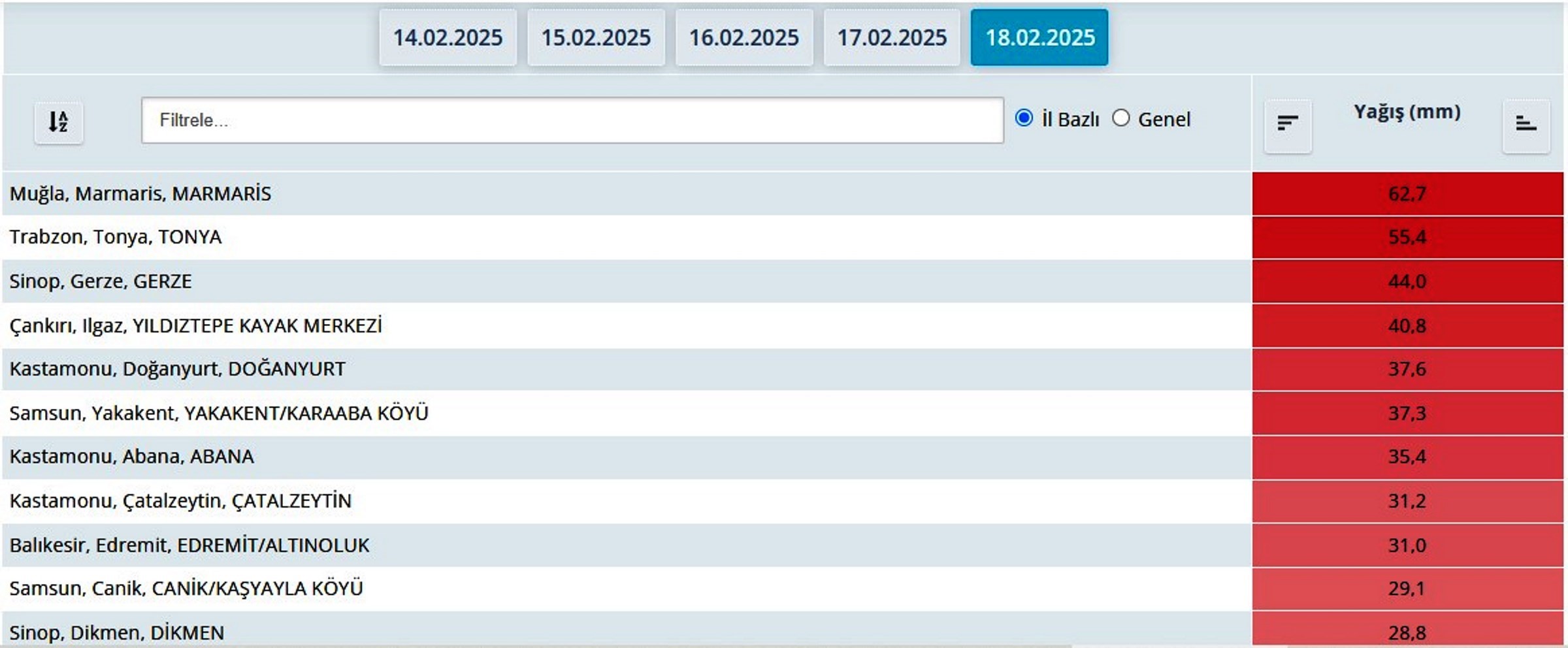
Task: Sort rainfall in ascending order
Action: [x=1526, y=124]
